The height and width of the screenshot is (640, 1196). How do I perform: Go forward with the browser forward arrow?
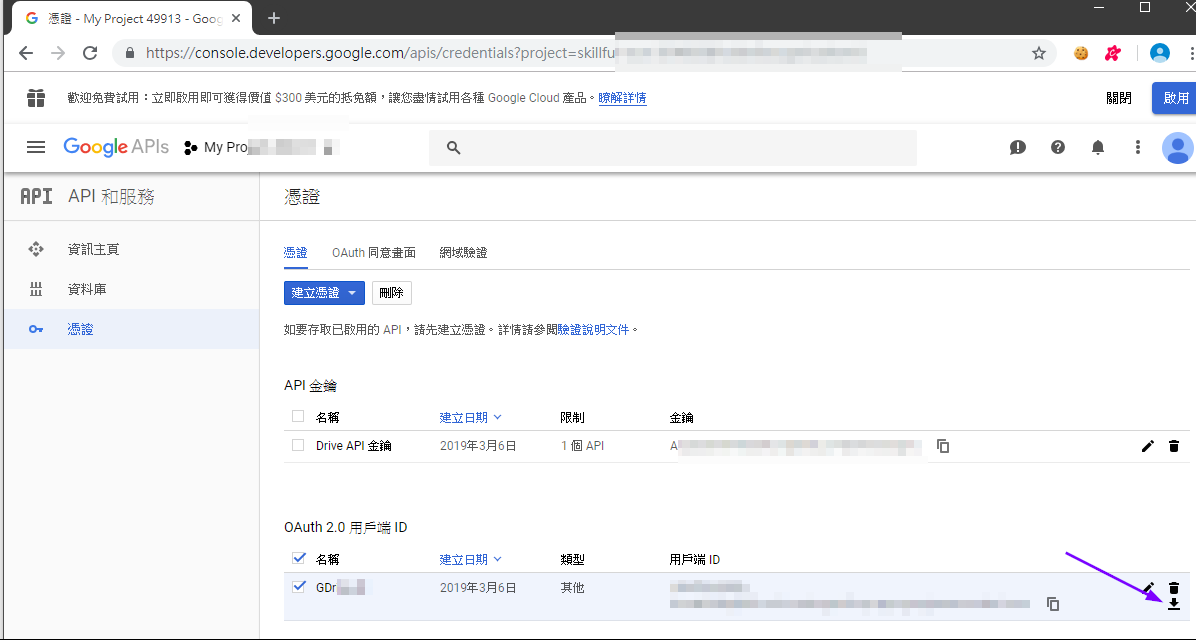coord(58,53)
